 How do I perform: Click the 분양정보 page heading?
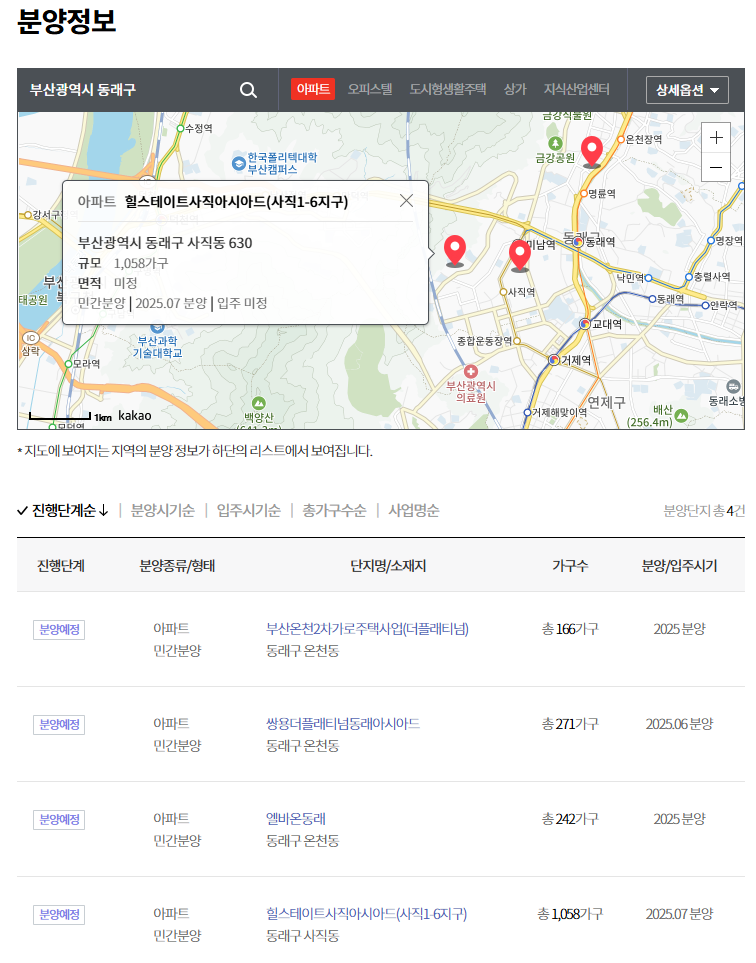point(66,20)
